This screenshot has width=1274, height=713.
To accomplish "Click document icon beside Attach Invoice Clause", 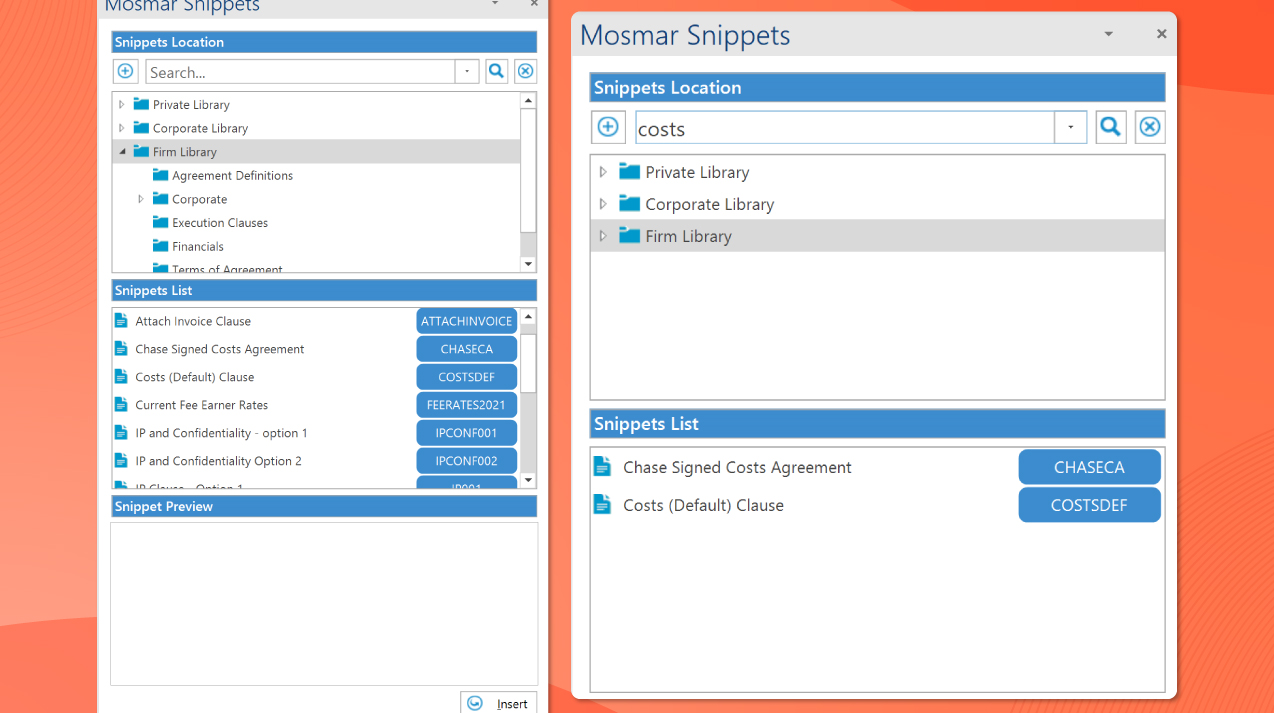I will coord(121,321).
